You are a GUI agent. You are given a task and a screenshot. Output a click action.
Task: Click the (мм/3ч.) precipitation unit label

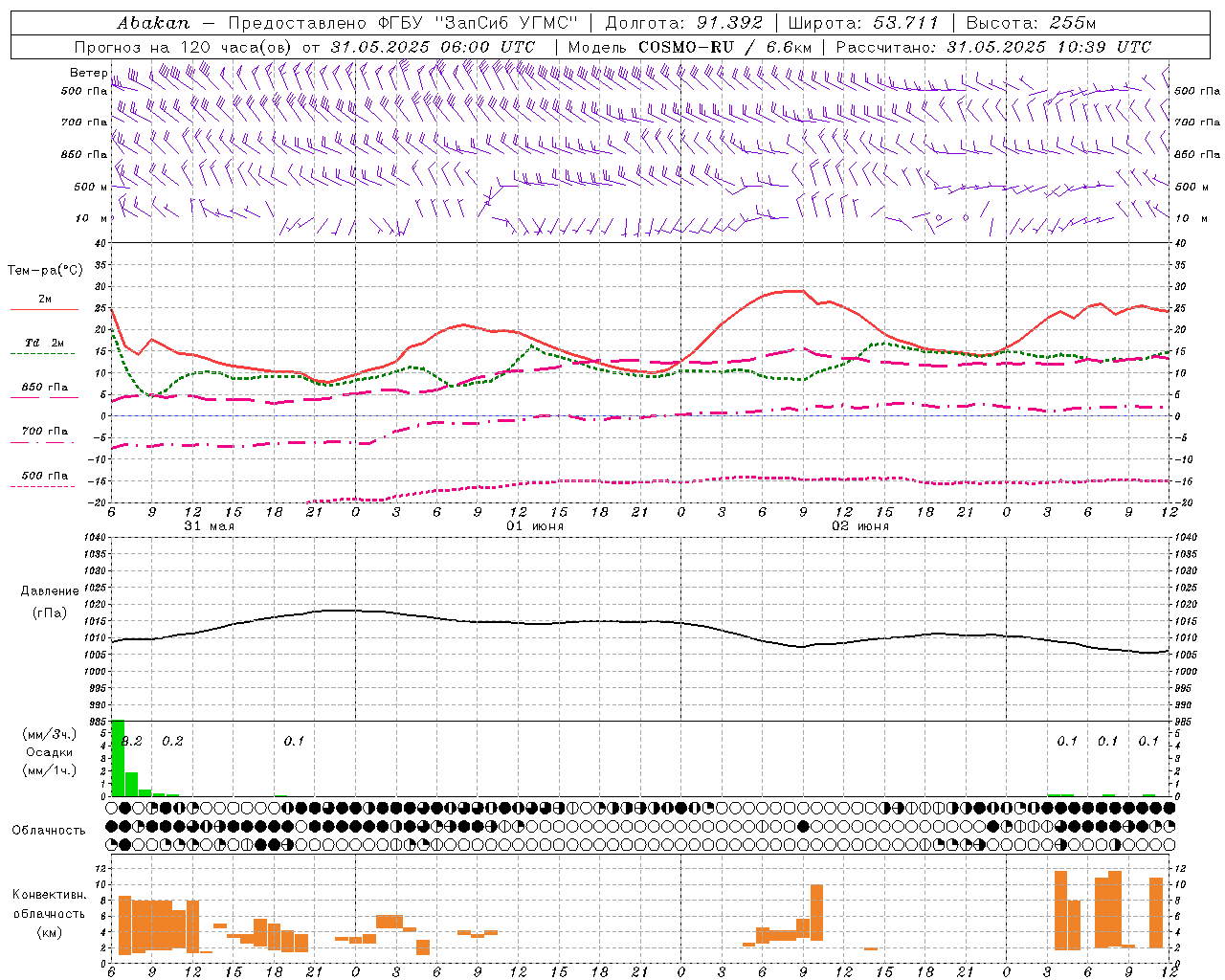point(49,734)
